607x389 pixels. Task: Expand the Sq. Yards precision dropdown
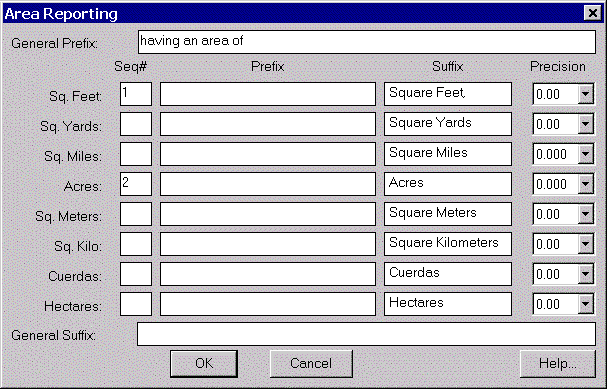[x=585, y=124]
